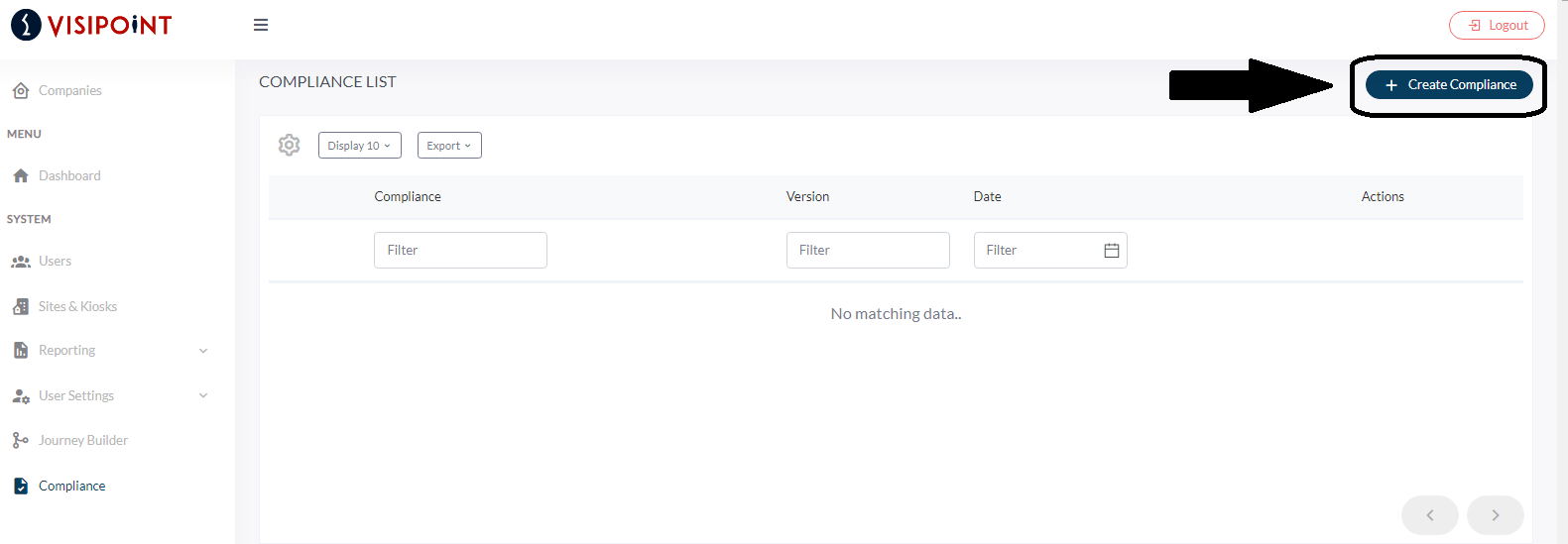
Task: Select the Journey Builder branch icon
Action: coord(21,440)
